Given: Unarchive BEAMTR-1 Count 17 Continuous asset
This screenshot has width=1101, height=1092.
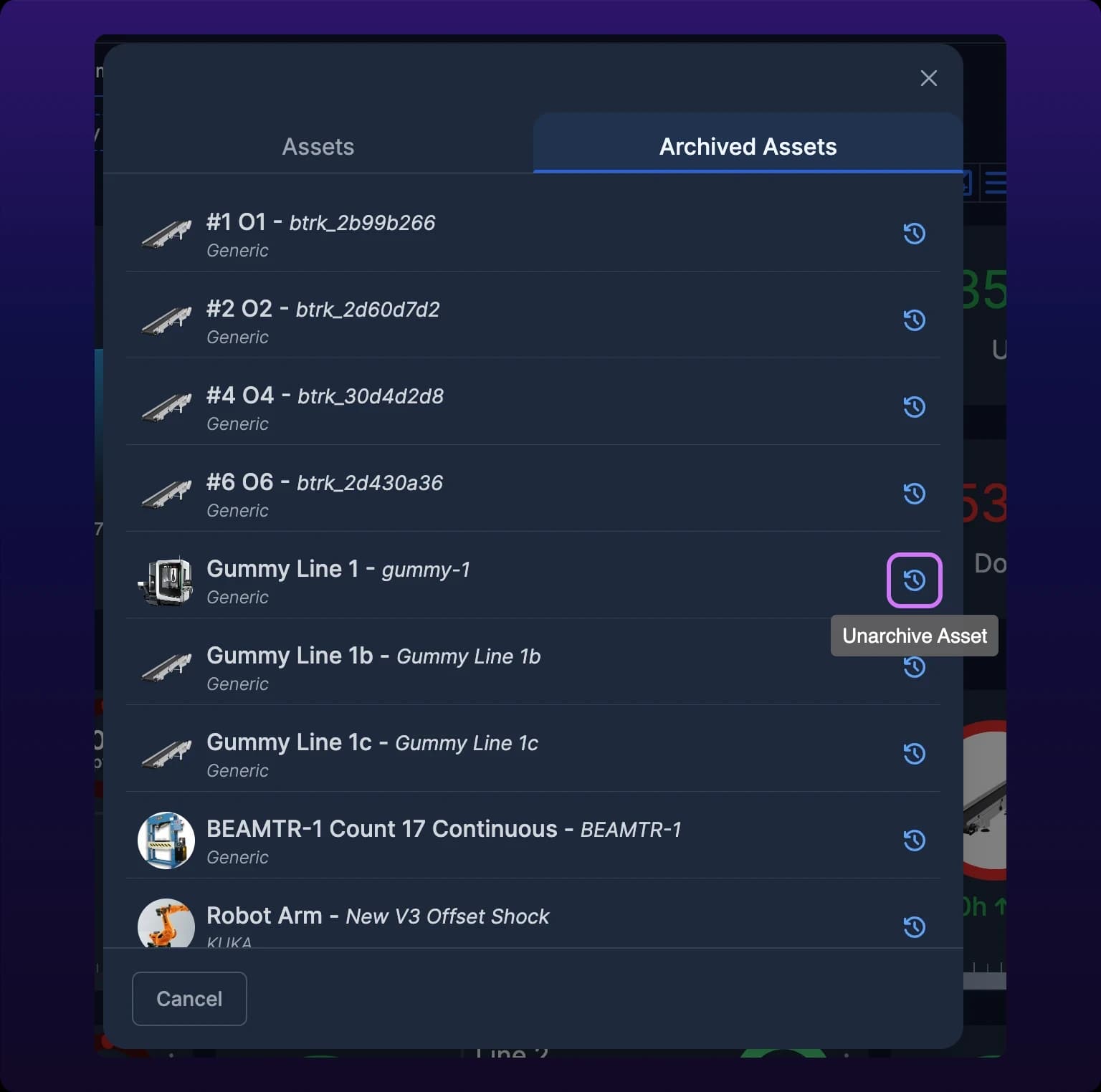Looking at the screenshot, I should 914,840.
